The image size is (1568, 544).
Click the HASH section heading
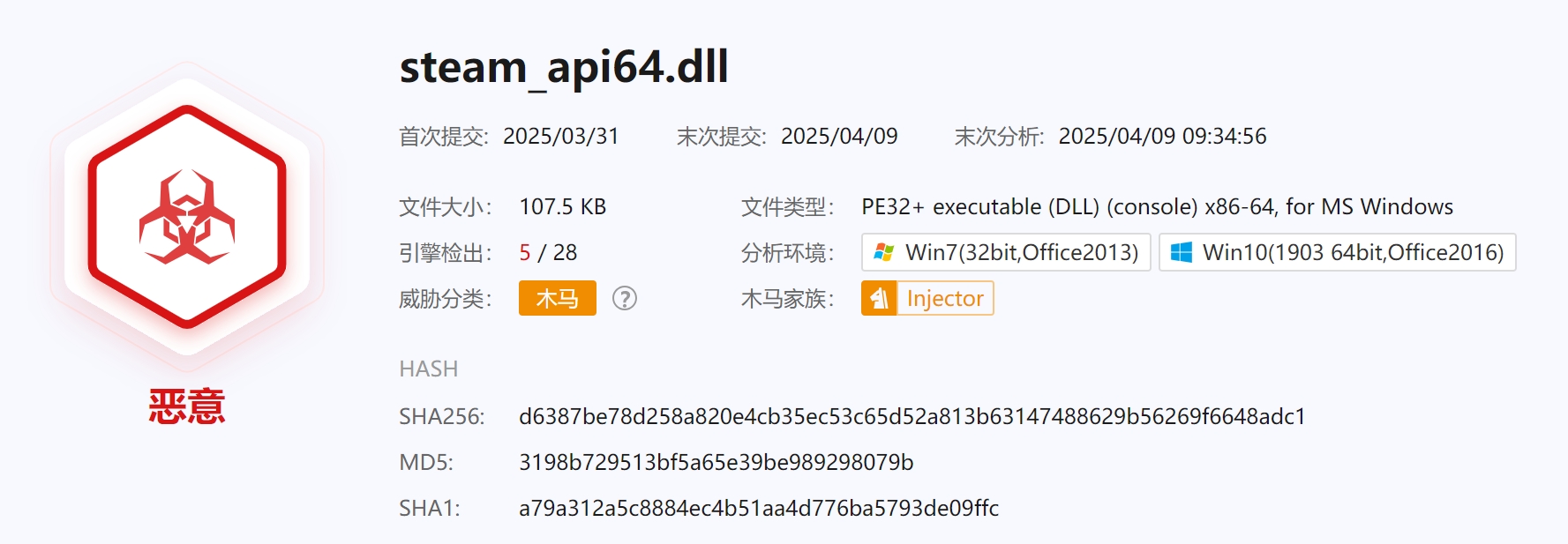[x=429, y=369]
